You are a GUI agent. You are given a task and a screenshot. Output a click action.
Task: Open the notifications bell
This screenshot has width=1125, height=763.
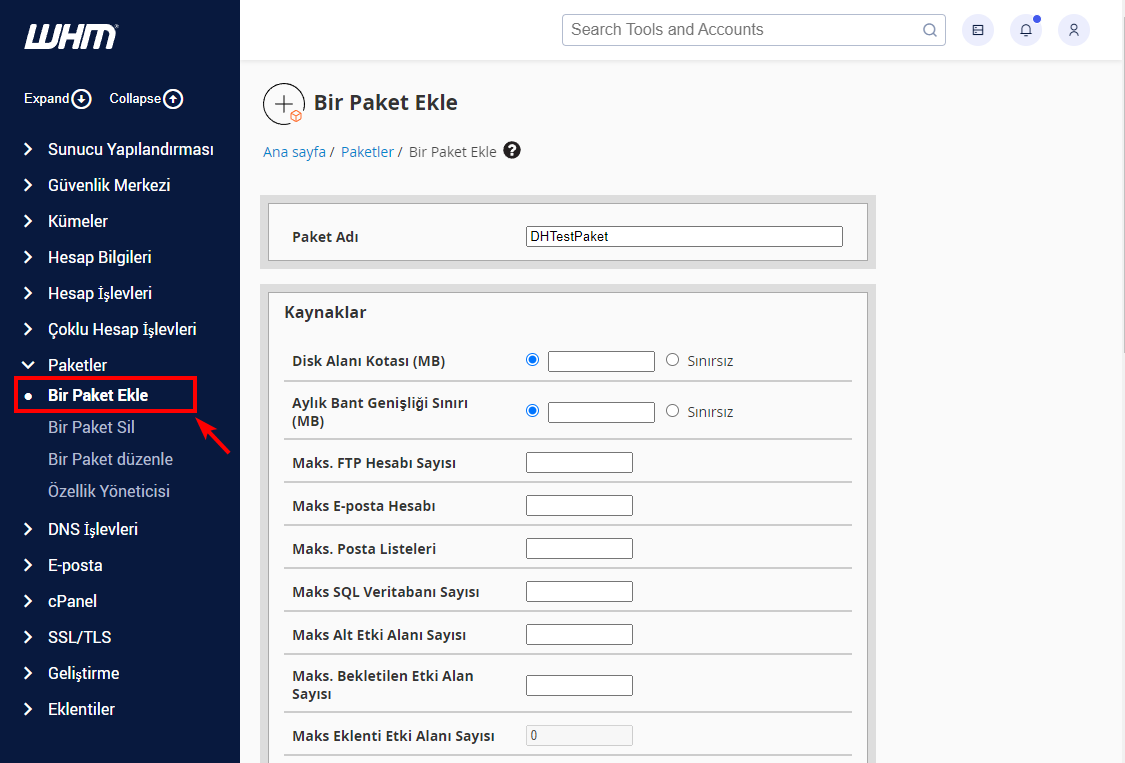[1025, 30]
